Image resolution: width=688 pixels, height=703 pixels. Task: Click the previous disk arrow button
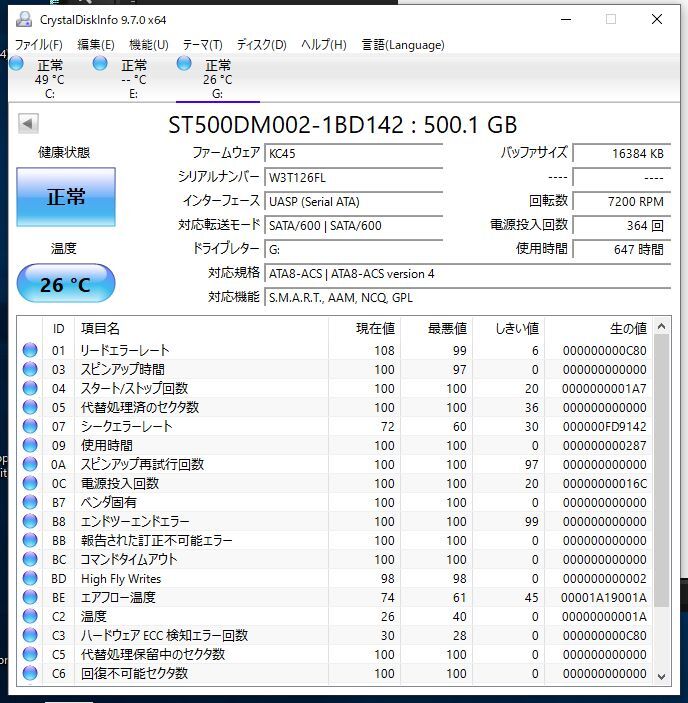[x=28, y=124]
